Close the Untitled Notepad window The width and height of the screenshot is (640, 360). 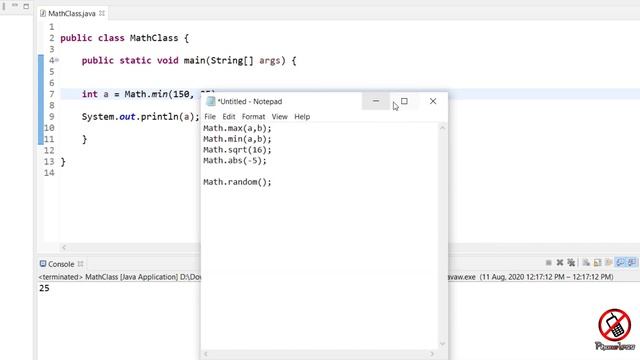[x=433, y=101]
